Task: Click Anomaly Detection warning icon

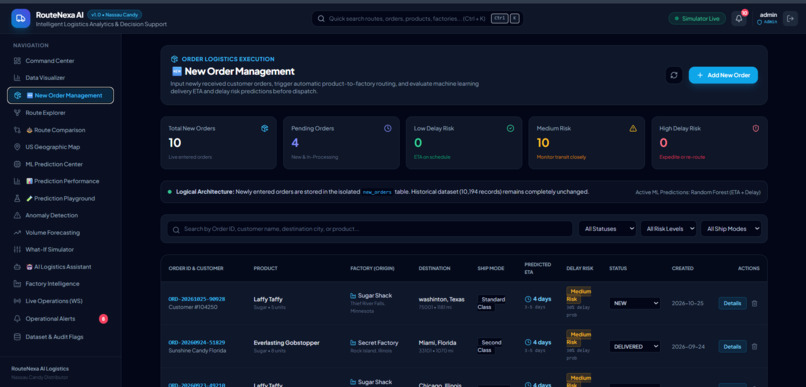Action: pos(17,215)
